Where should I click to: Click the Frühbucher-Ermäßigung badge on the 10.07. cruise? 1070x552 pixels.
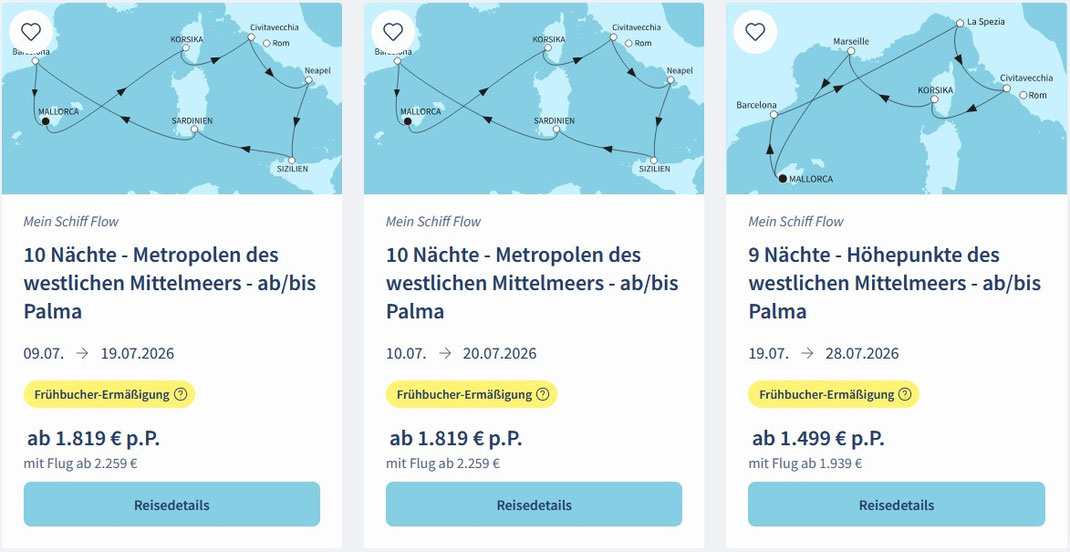pos(460,394)
